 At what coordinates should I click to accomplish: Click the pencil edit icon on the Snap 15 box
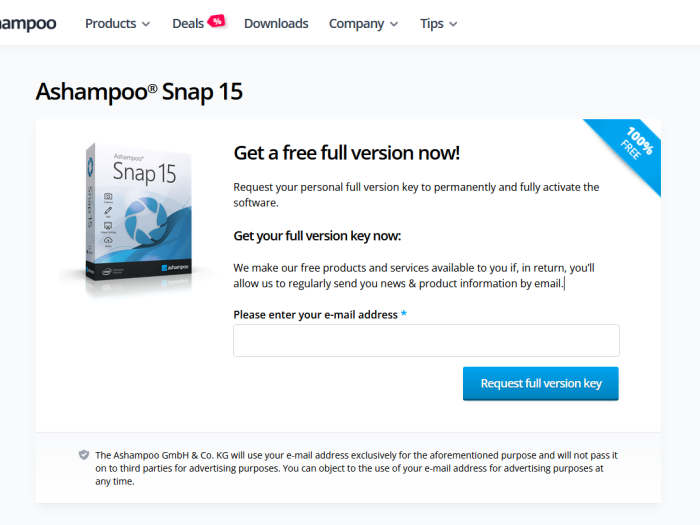pyautogui.click(x=108, y=211)
